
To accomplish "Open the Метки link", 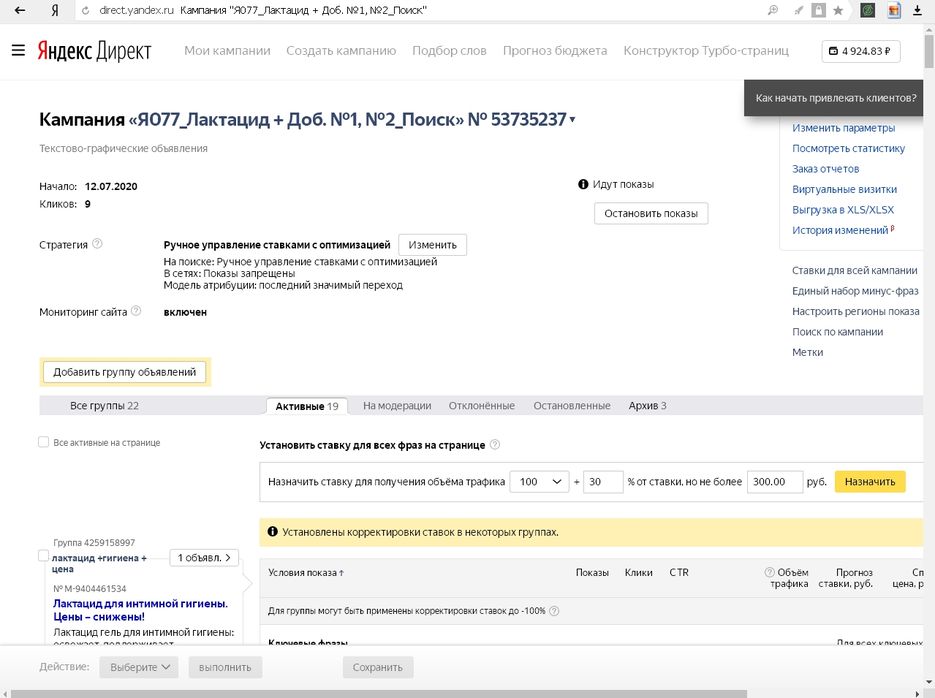I will (807, 352).
